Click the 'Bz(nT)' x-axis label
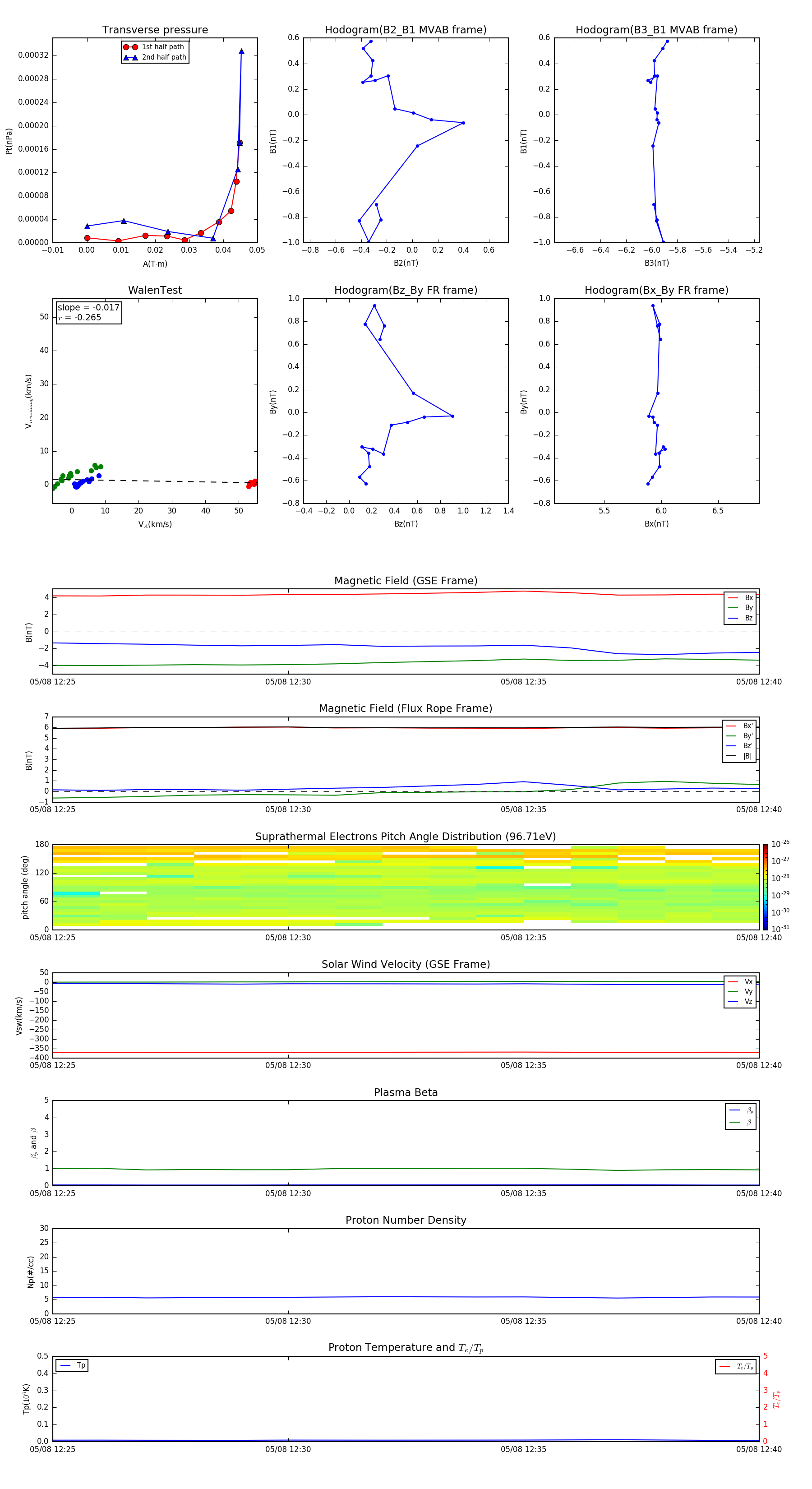The image size is (812, 1489). tap(406, 524)
